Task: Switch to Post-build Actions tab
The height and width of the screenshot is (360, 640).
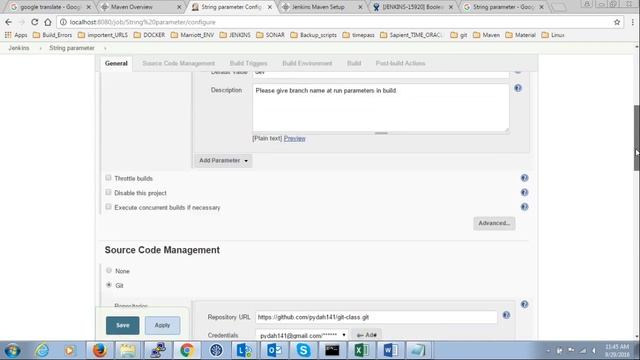Action: 400,63
